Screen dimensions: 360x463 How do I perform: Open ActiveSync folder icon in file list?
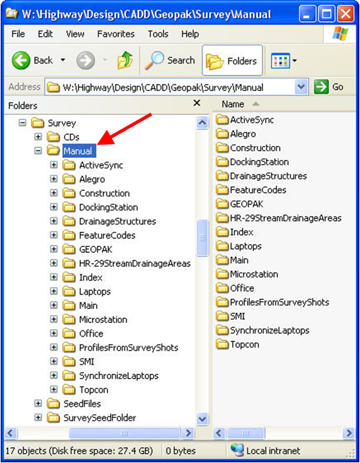222,120
